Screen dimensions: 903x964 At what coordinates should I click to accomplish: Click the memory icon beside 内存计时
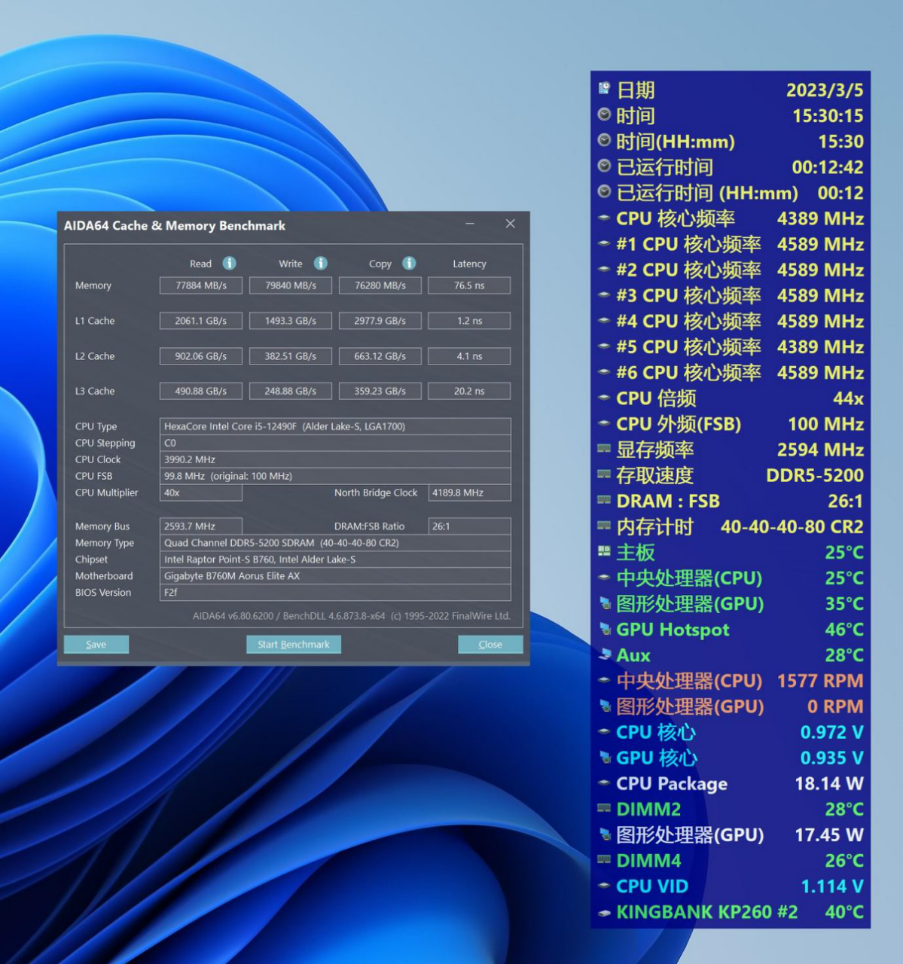coord(604,526)
